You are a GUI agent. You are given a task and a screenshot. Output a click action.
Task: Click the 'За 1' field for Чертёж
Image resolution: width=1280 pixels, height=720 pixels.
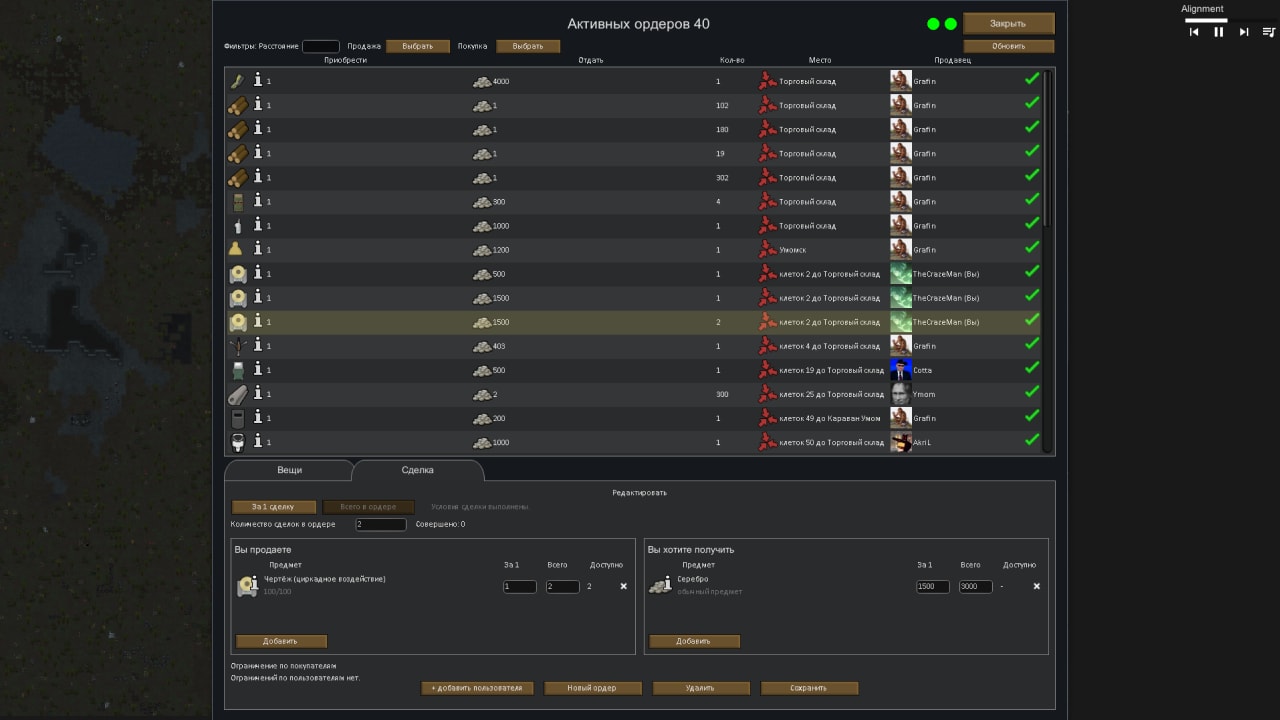click(520, 586)
